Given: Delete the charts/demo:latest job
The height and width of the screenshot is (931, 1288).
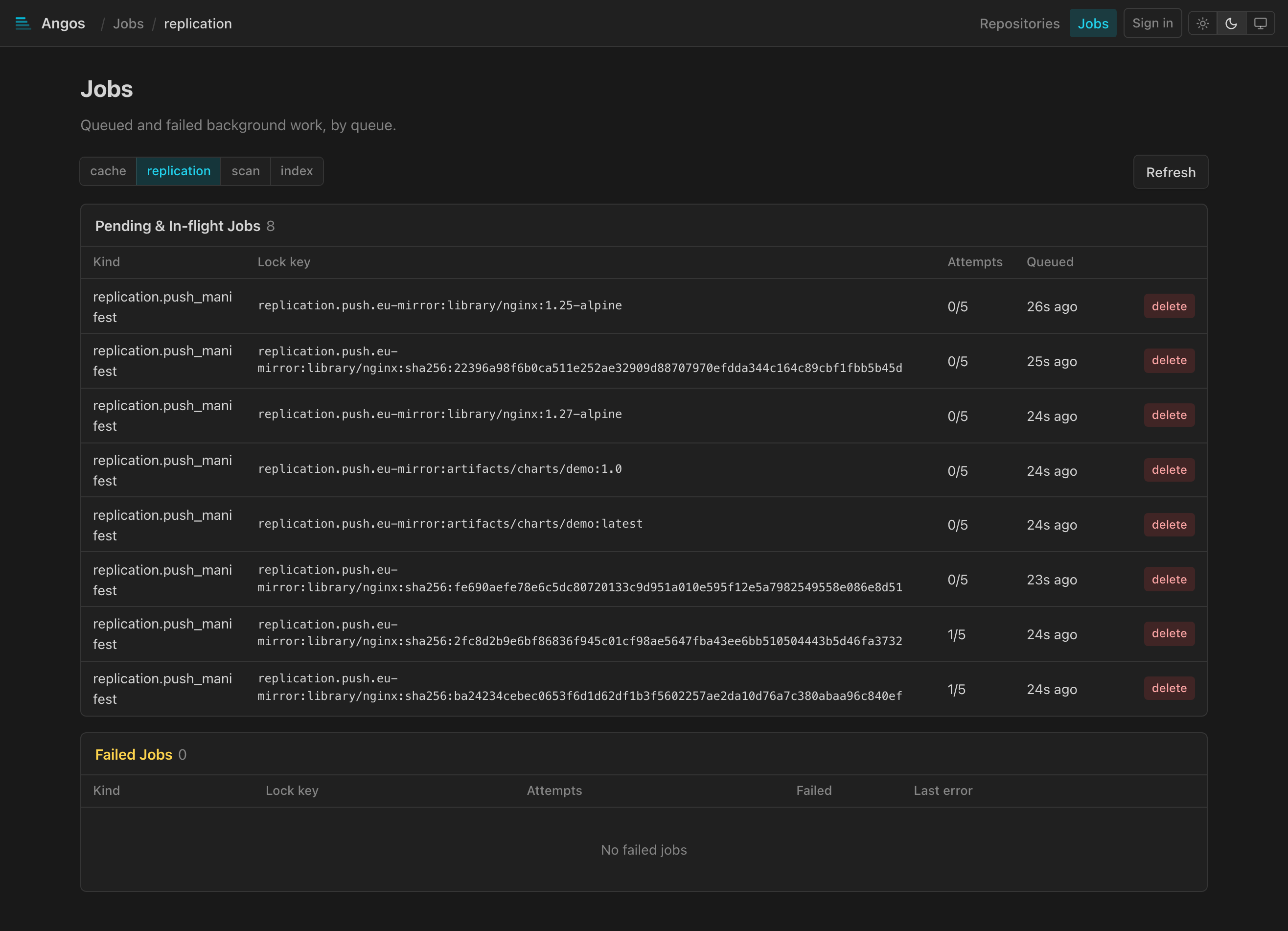Looking at the screenshot, I should 1169,525.
